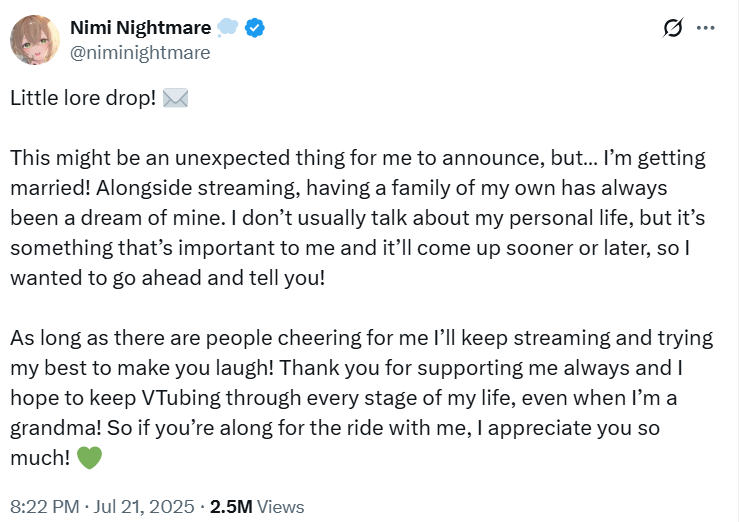Open the @niminightmare handle link
740x522 pixels.
(139, 53)
